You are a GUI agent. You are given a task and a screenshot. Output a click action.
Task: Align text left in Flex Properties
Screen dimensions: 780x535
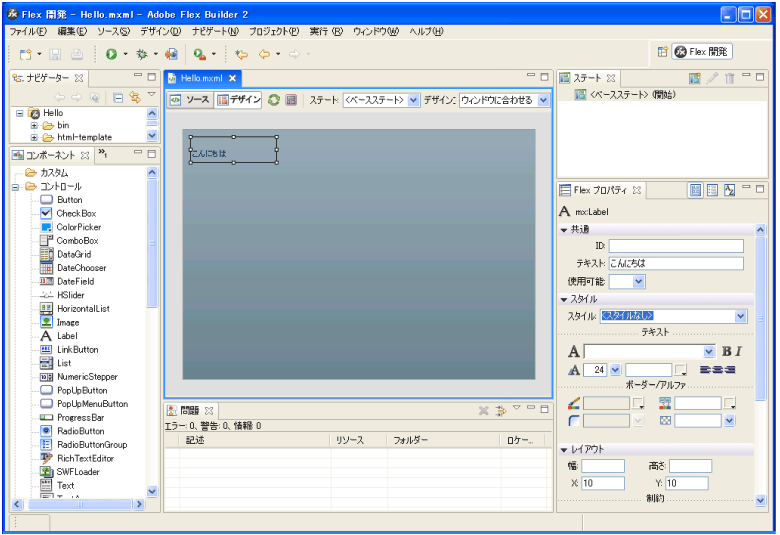click(705, 370)
